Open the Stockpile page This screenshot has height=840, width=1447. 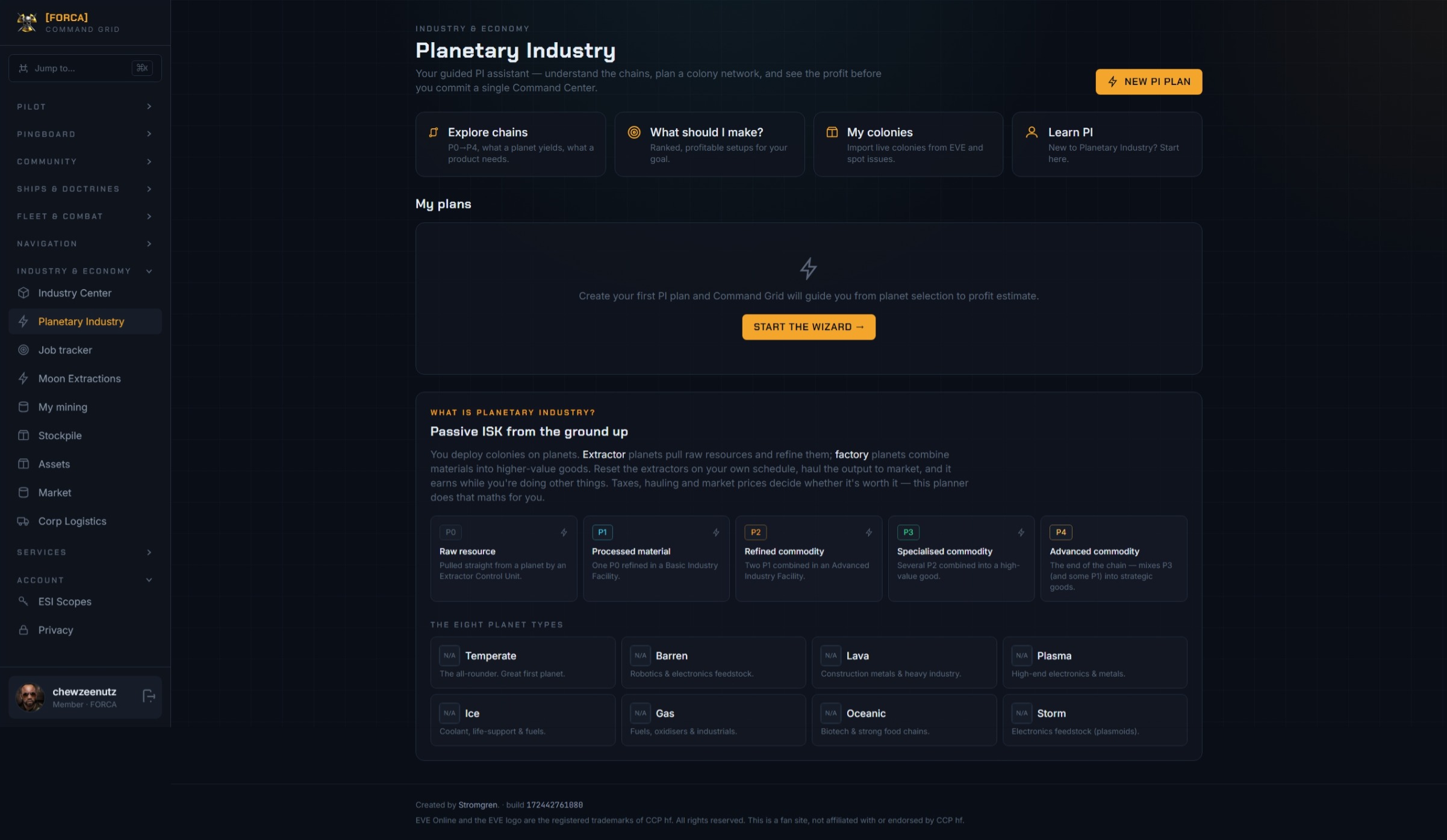(85, 435)
